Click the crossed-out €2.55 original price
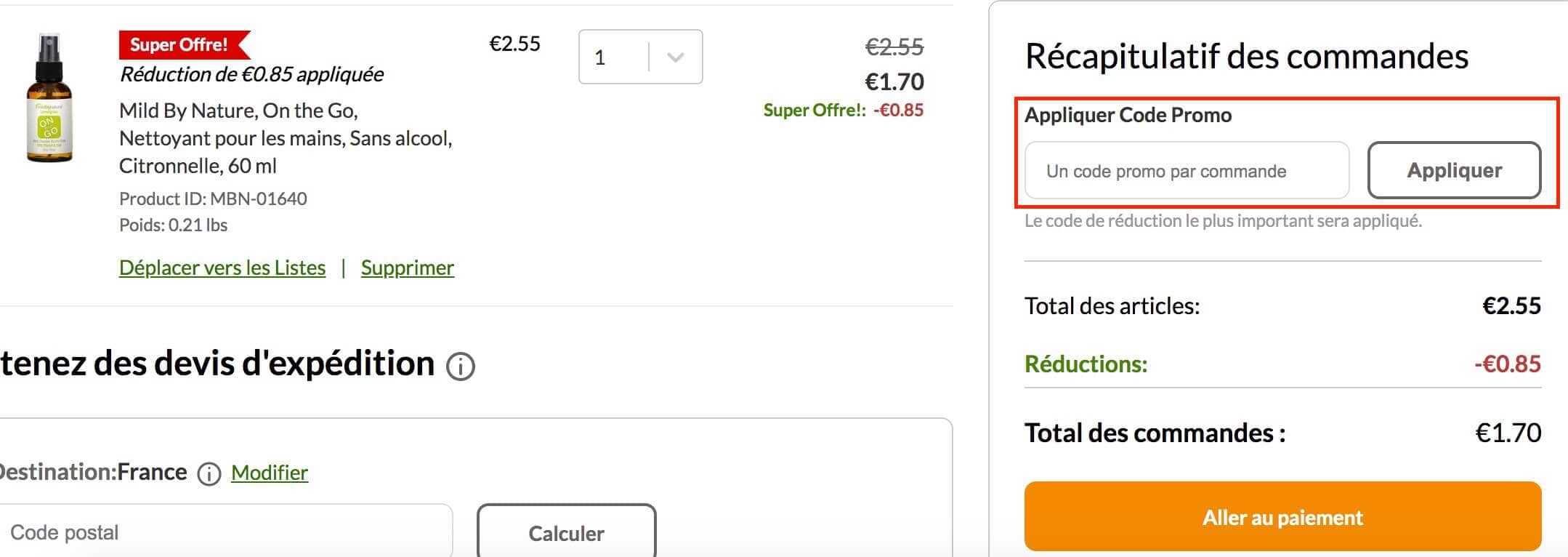This screenshot has width=1568, height=557. tap(894, 47)
